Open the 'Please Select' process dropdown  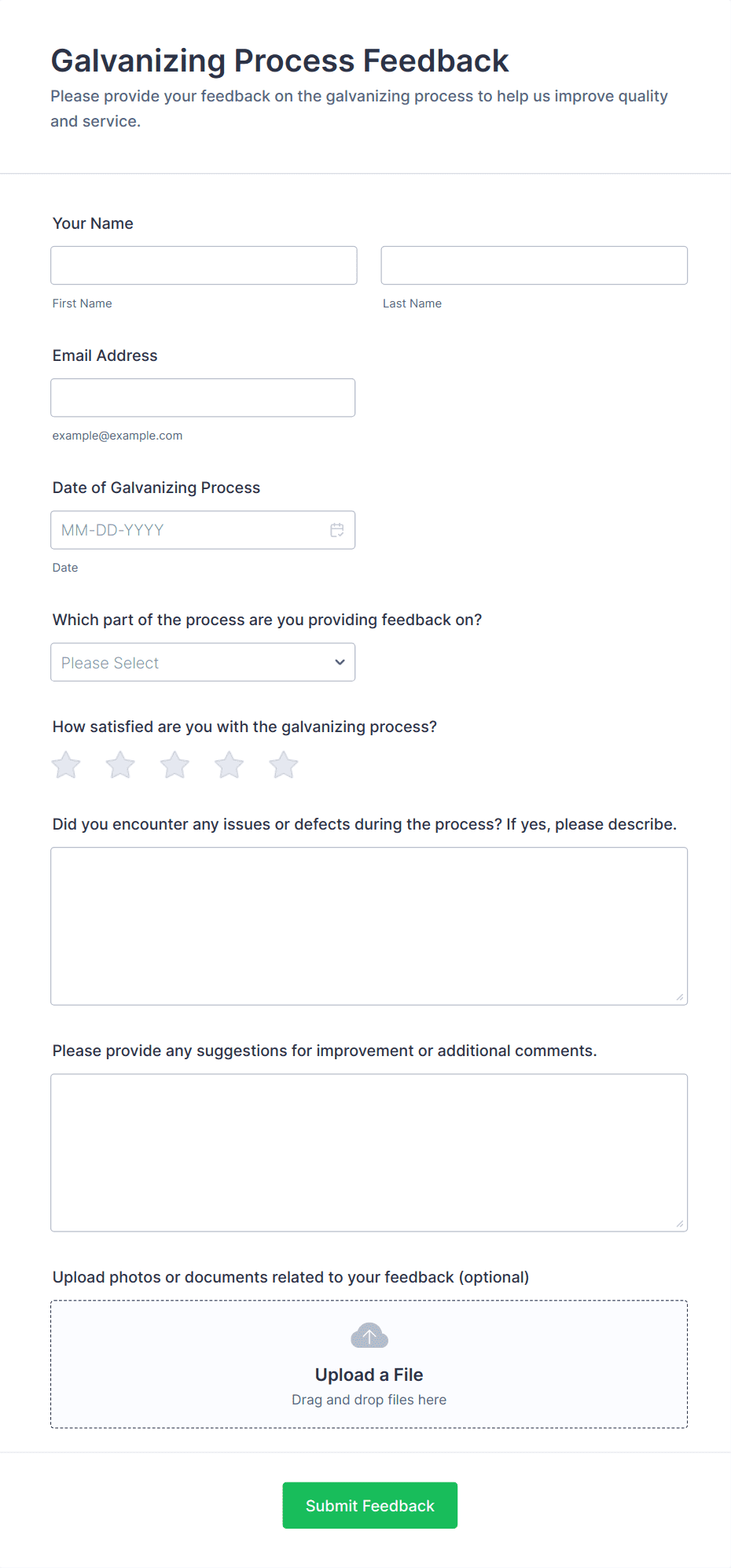click(x=189, y=662)
